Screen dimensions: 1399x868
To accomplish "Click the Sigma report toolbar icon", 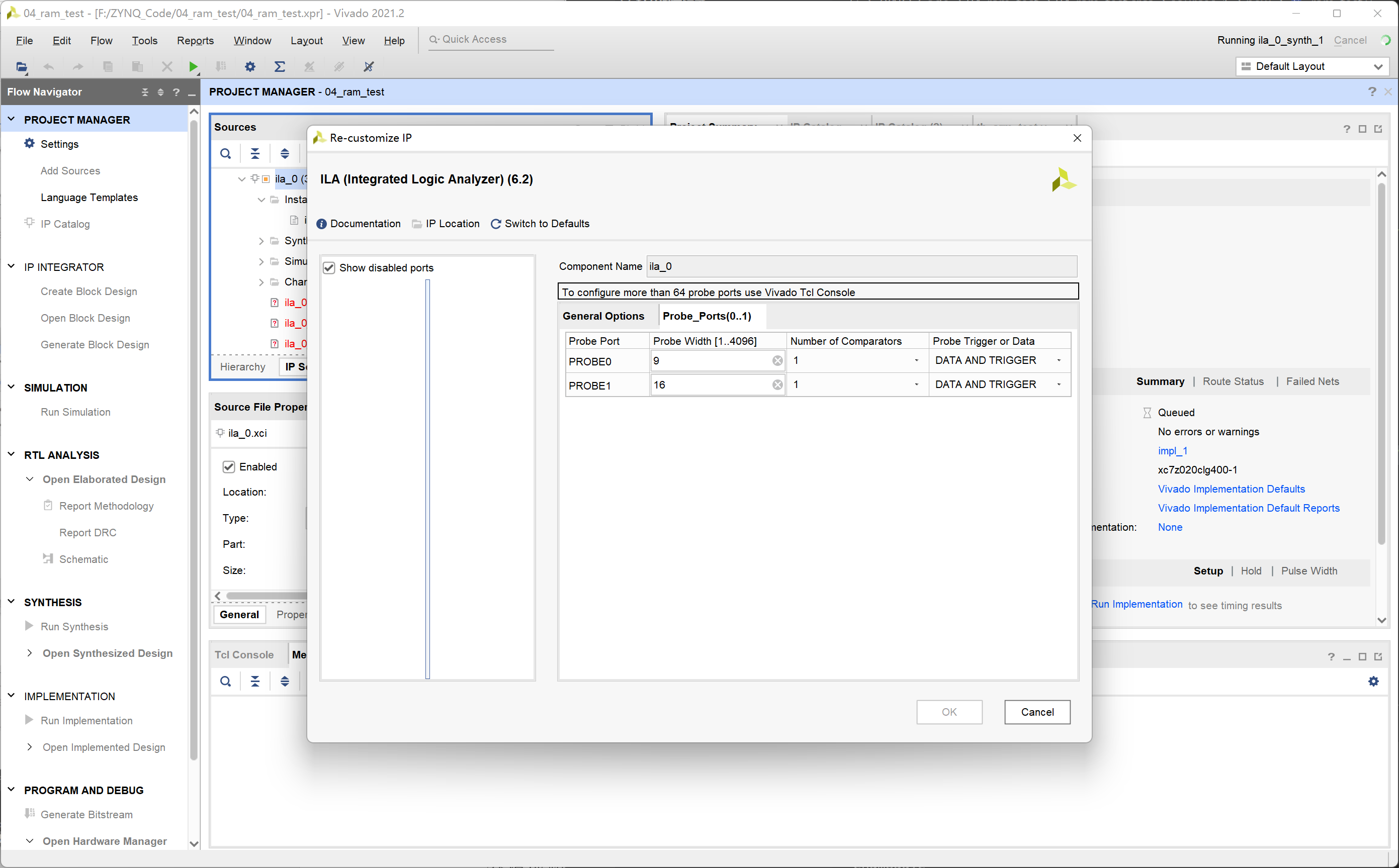I will click(x=280, y=66).
